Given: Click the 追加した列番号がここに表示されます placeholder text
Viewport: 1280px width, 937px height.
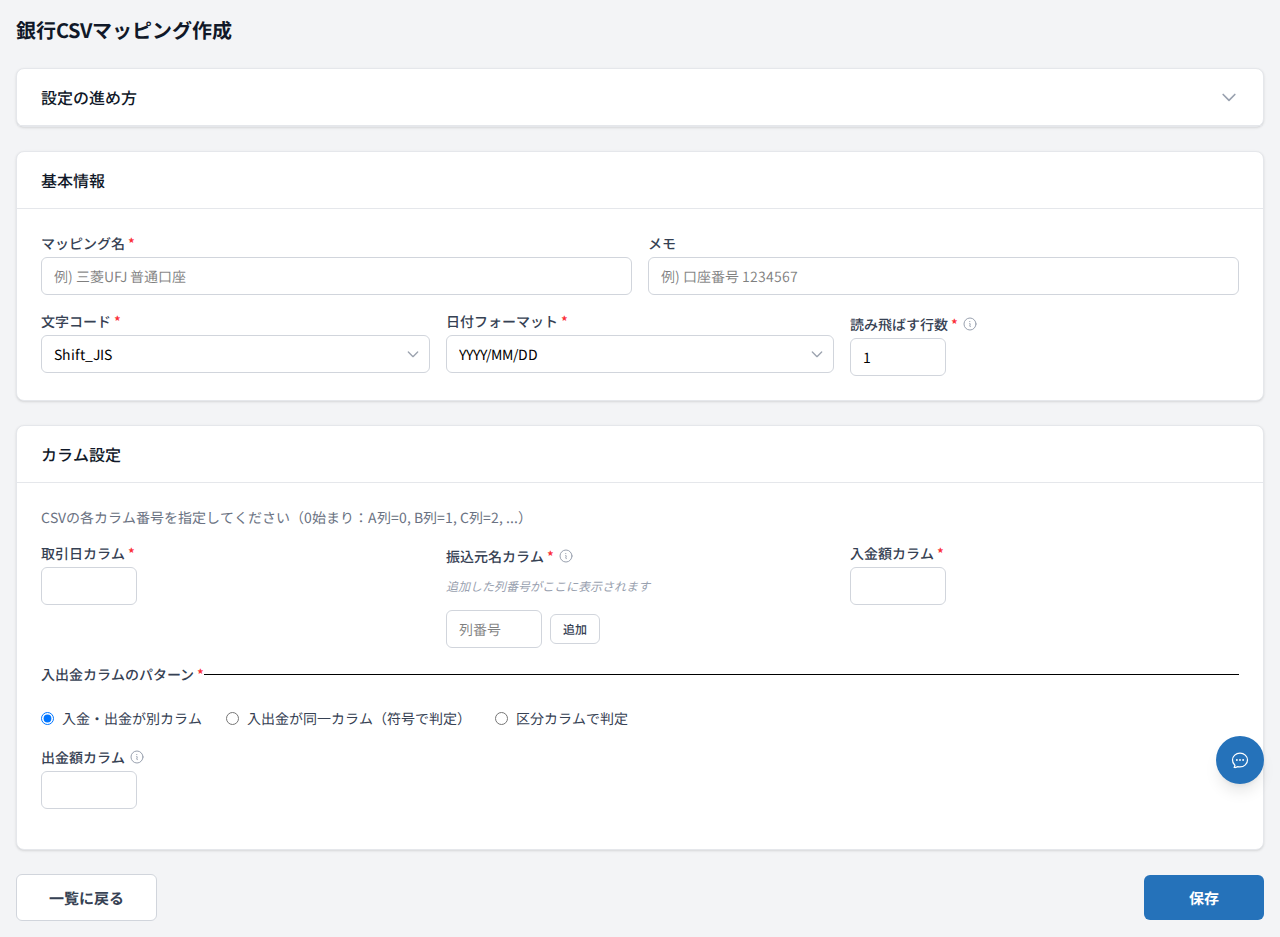Looking at the screenshot, I should pos(549,586).
